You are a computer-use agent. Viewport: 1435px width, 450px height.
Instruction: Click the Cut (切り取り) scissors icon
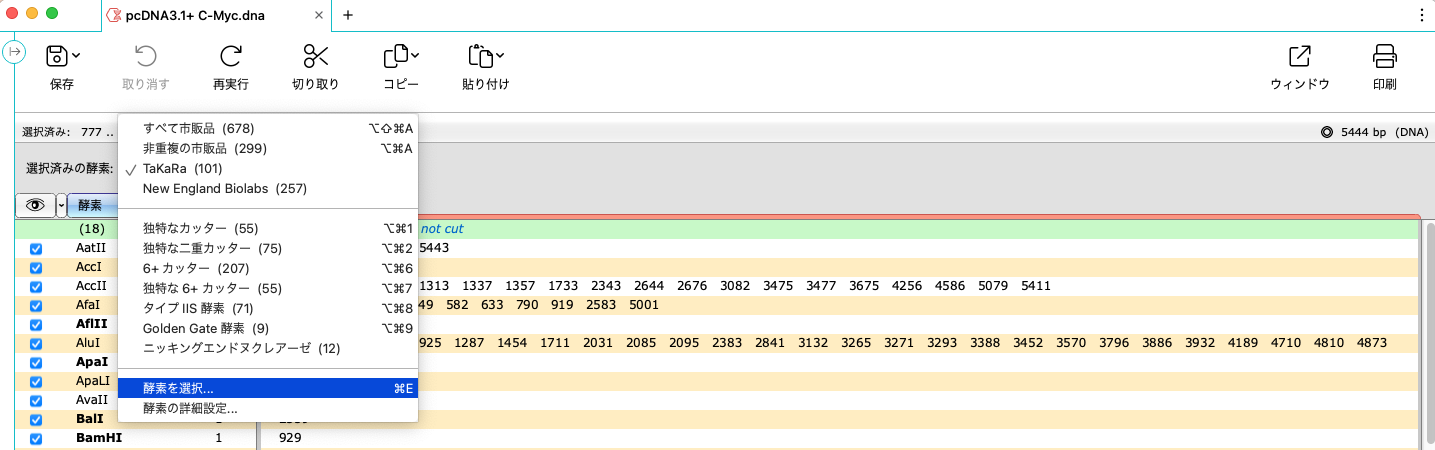coord(315,56)
